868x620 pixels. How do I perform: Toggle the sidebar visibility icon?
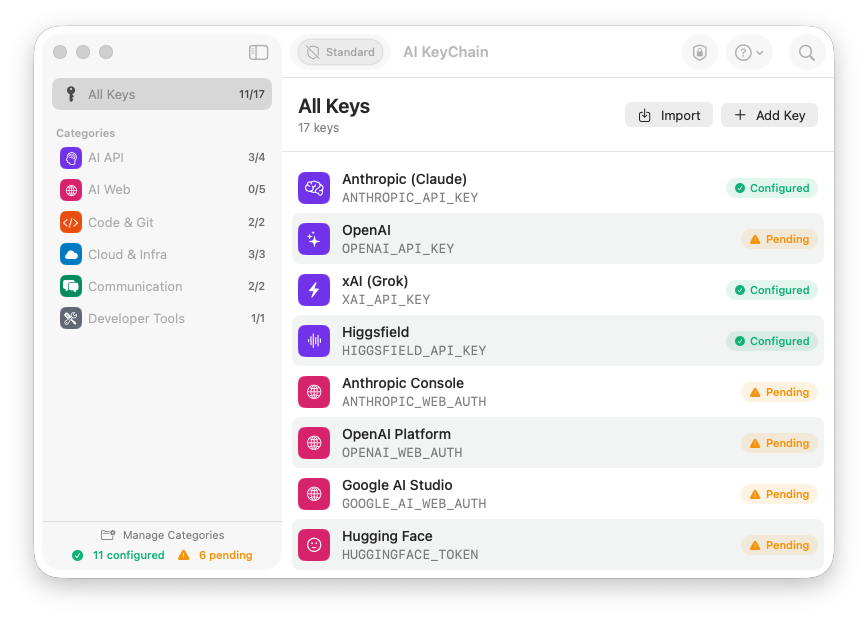(x=258, y=52)
